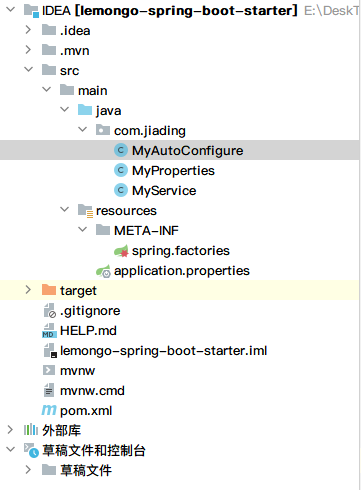This screenshot has height=490, width=361.
Task: Click the main folder icon
Action: point(67,90)
